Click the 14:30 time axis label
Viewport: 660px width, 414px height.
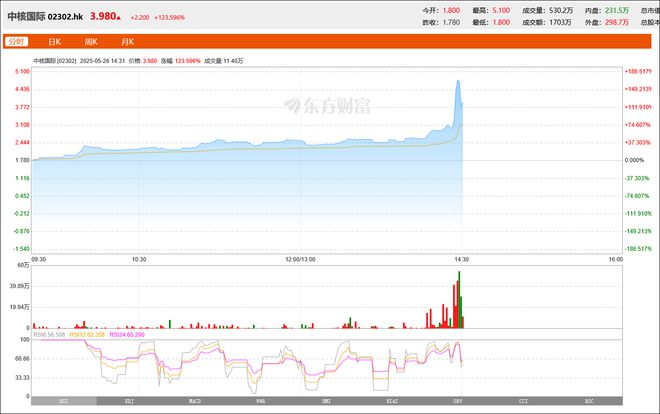[x=461, y=259]
